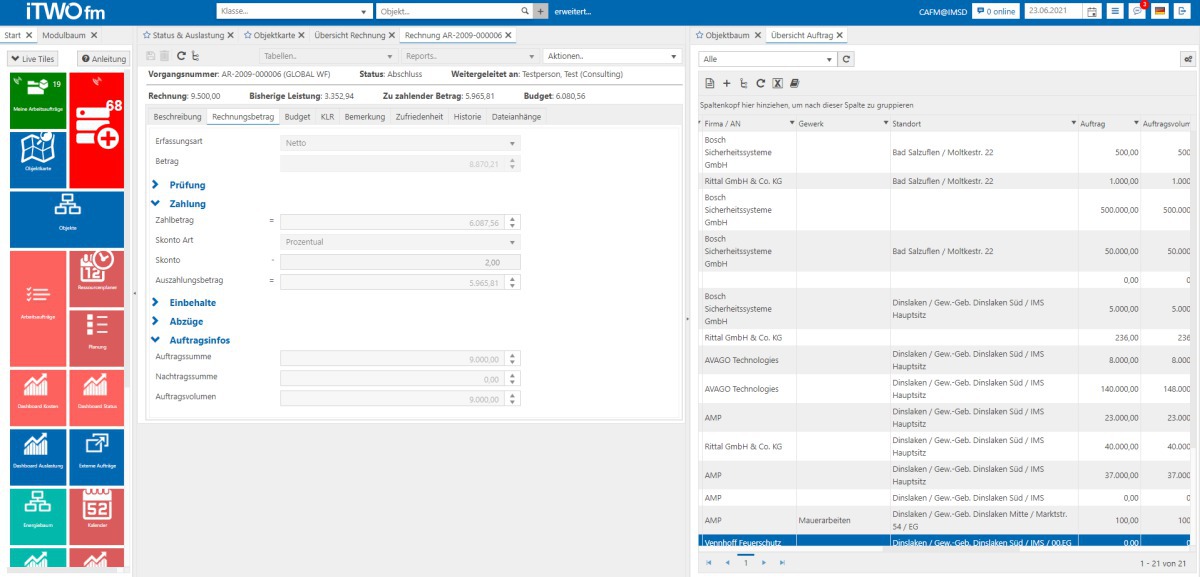Click the save icon in the invoice toolbar

151,56
